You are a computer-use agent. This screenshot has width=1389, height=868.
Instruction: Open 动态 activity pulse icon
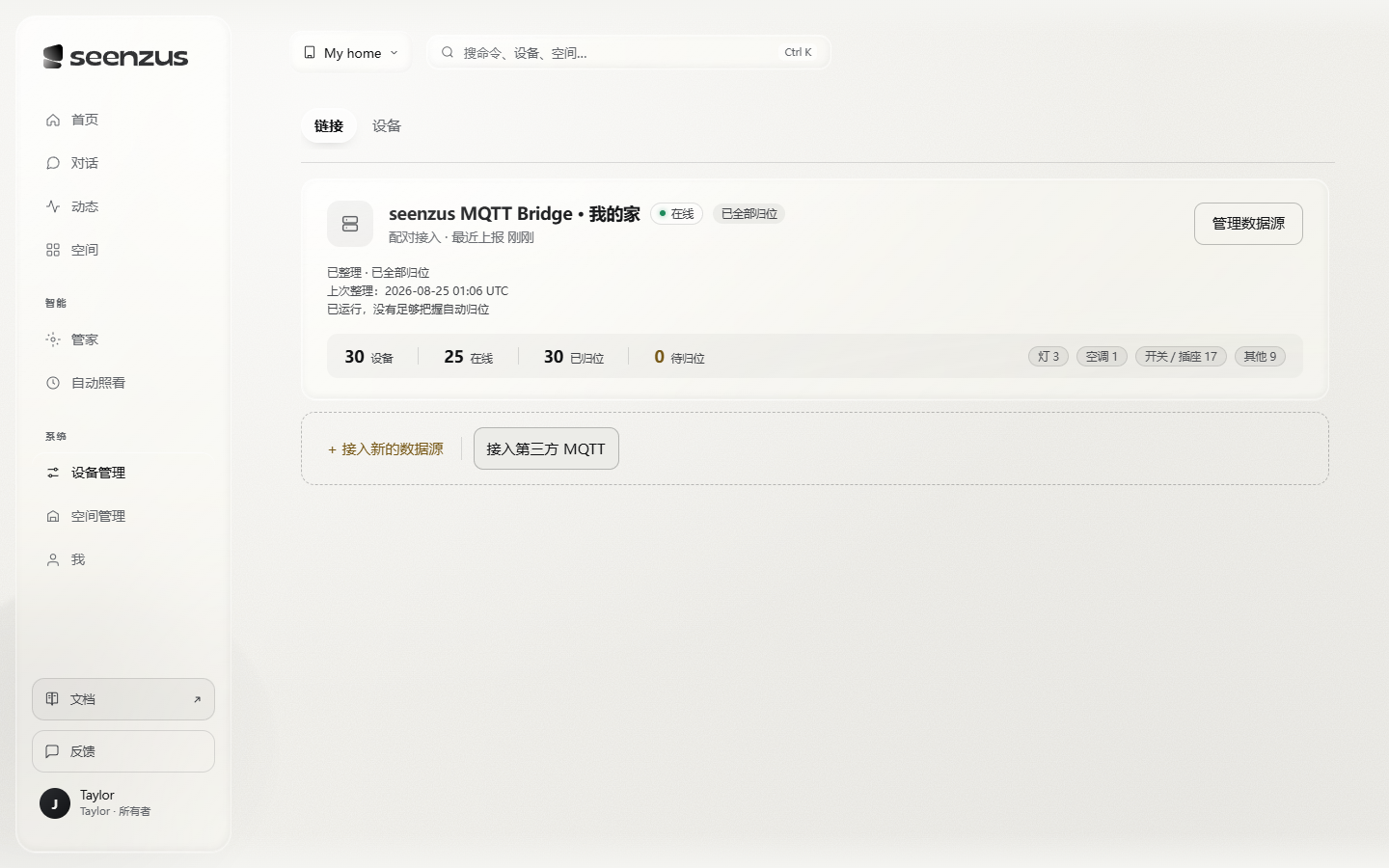coord(53,206)
